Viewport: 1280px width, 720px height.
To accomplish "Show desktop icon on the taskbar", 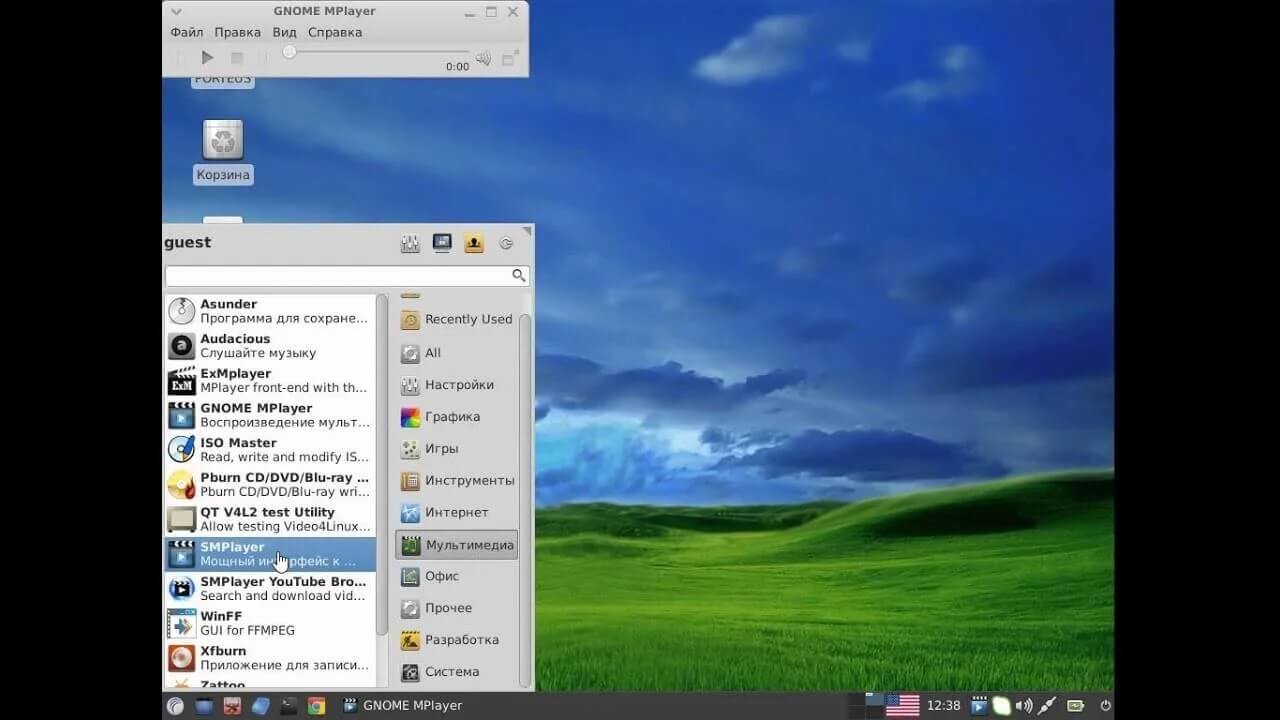I will (x=204, y=706).
